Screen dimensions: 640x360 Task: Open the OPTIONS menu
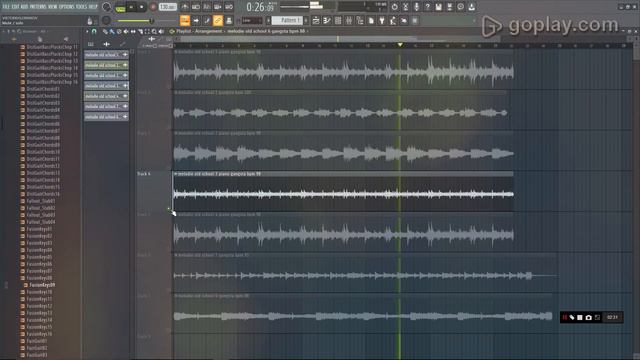pyautogui.click(x=67, y=7)
